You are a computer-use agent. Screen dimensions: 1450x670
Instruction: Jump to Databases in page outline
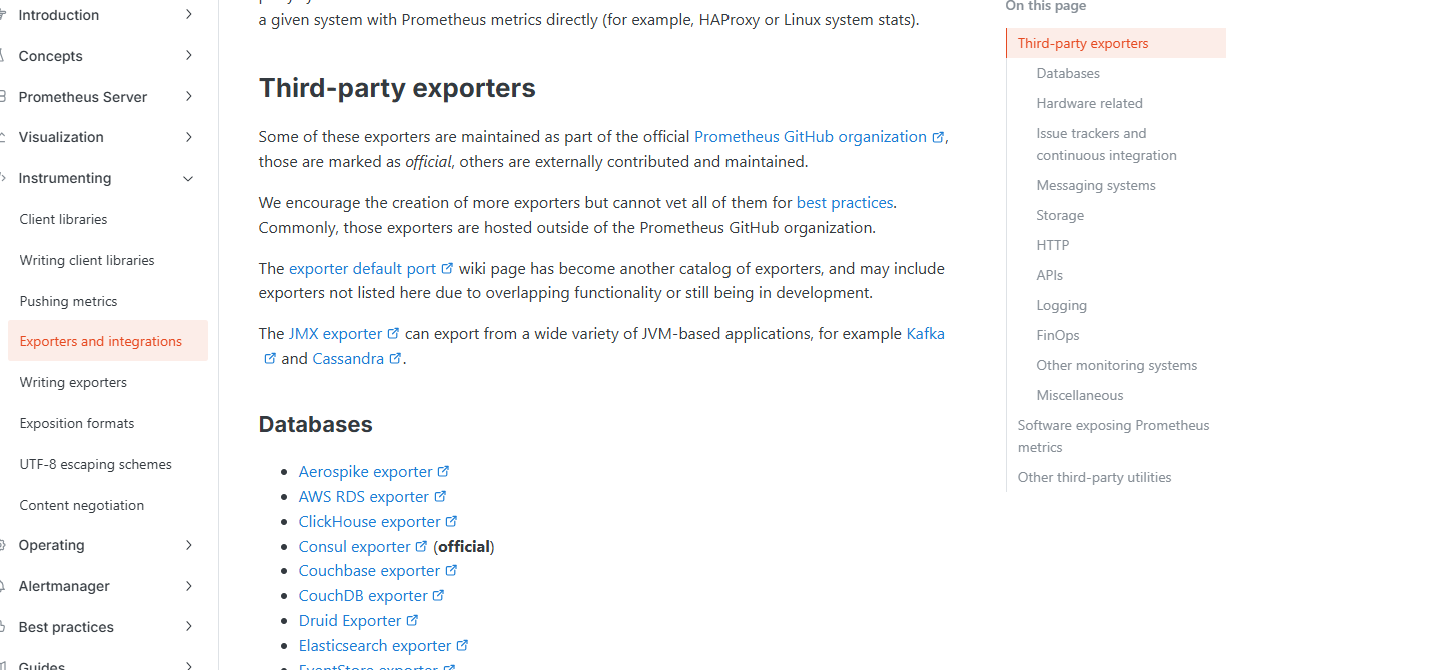click(x=1068, y=73)
